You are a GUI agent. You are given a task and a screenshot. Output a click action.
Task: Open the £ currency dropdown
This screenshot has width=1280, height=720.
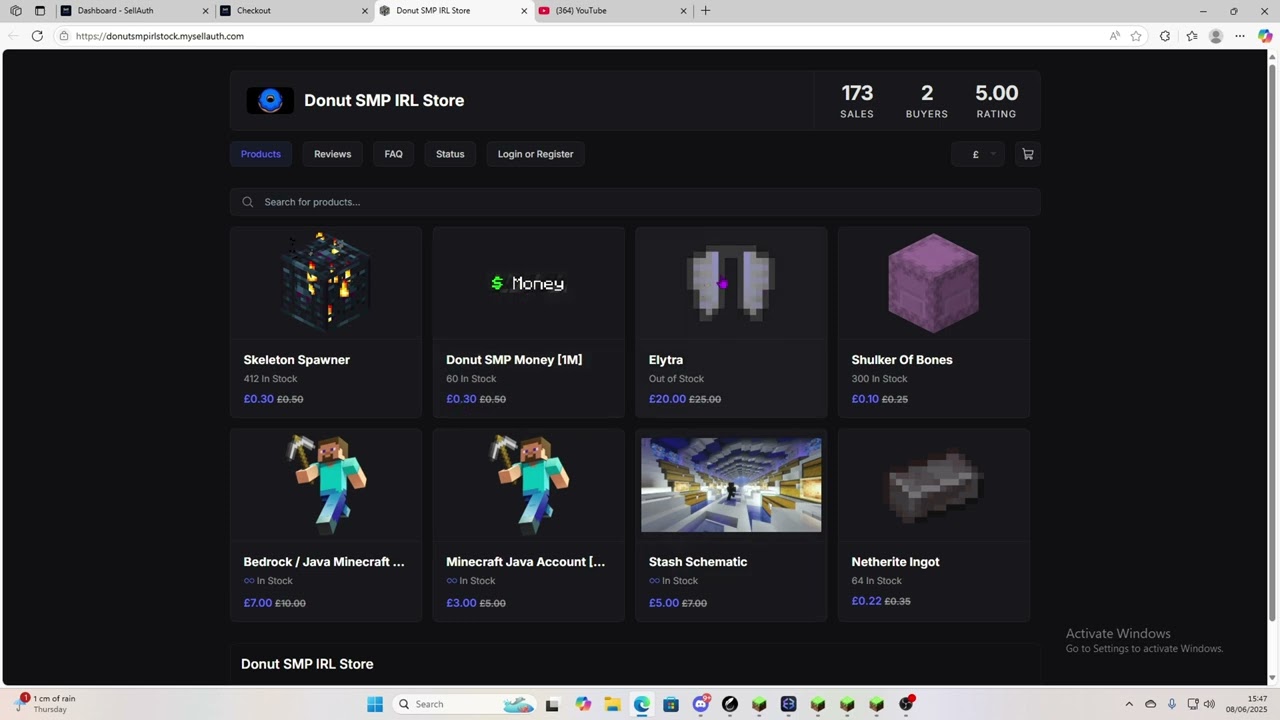[978, 154]
